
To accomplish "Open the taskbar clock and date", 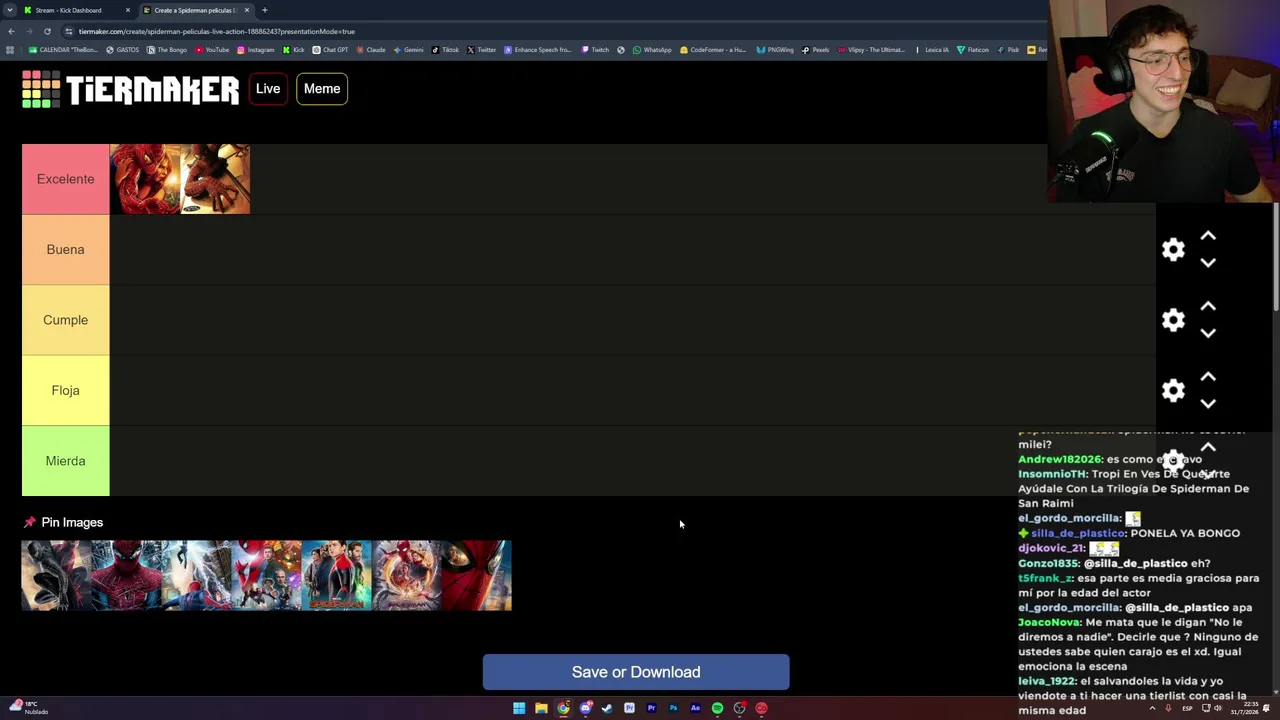I will point(1244,708).
